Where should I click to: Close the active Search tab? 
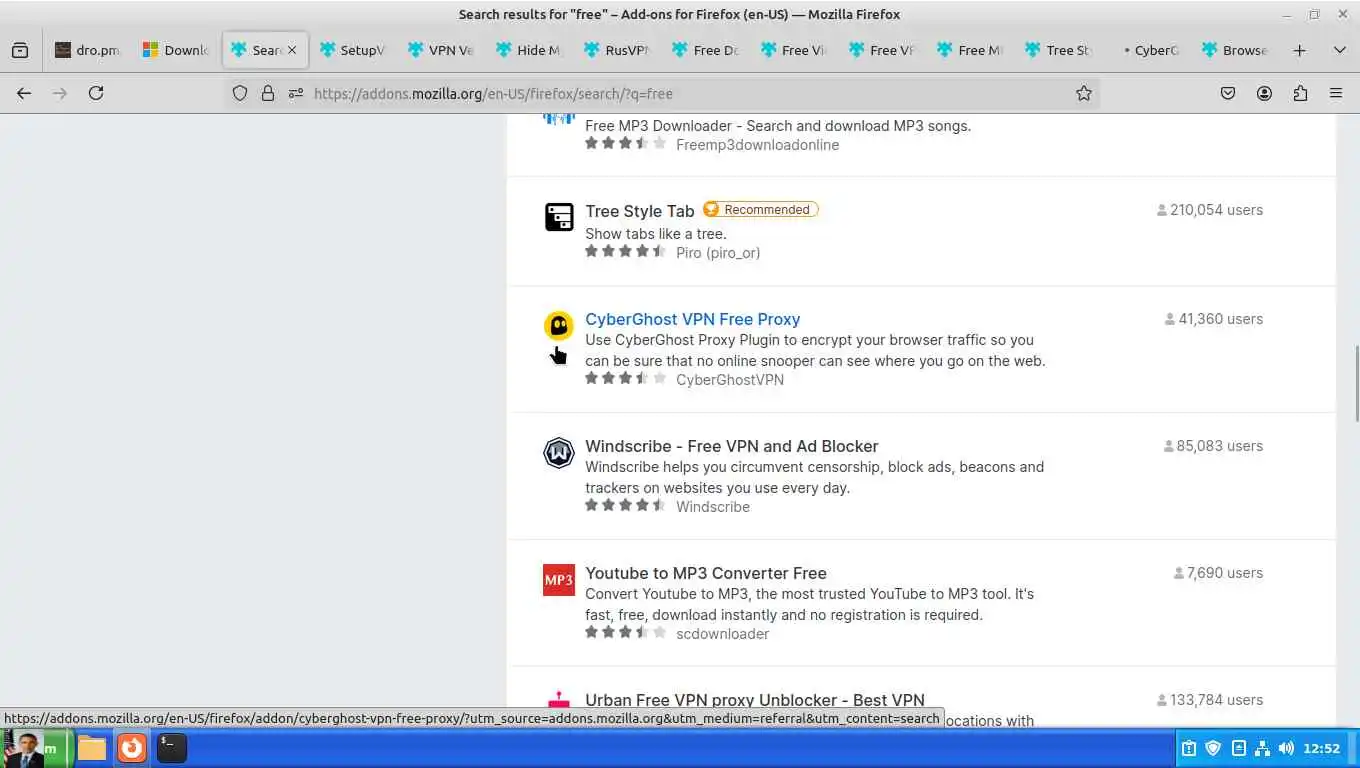point(292,50)
